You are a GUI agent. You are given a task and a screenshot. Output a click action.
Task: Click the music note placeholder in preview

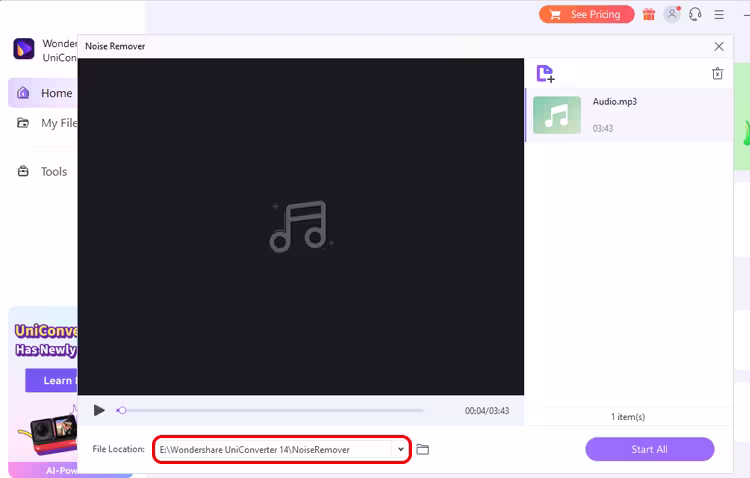tap(301, 226)
